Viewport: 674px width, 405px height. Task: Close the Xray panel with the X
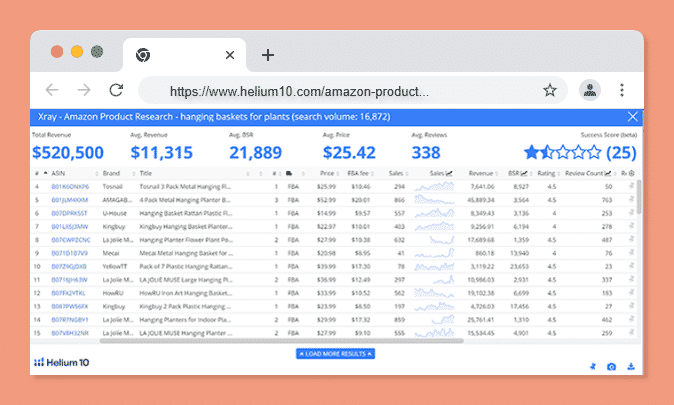coord(632,117)
